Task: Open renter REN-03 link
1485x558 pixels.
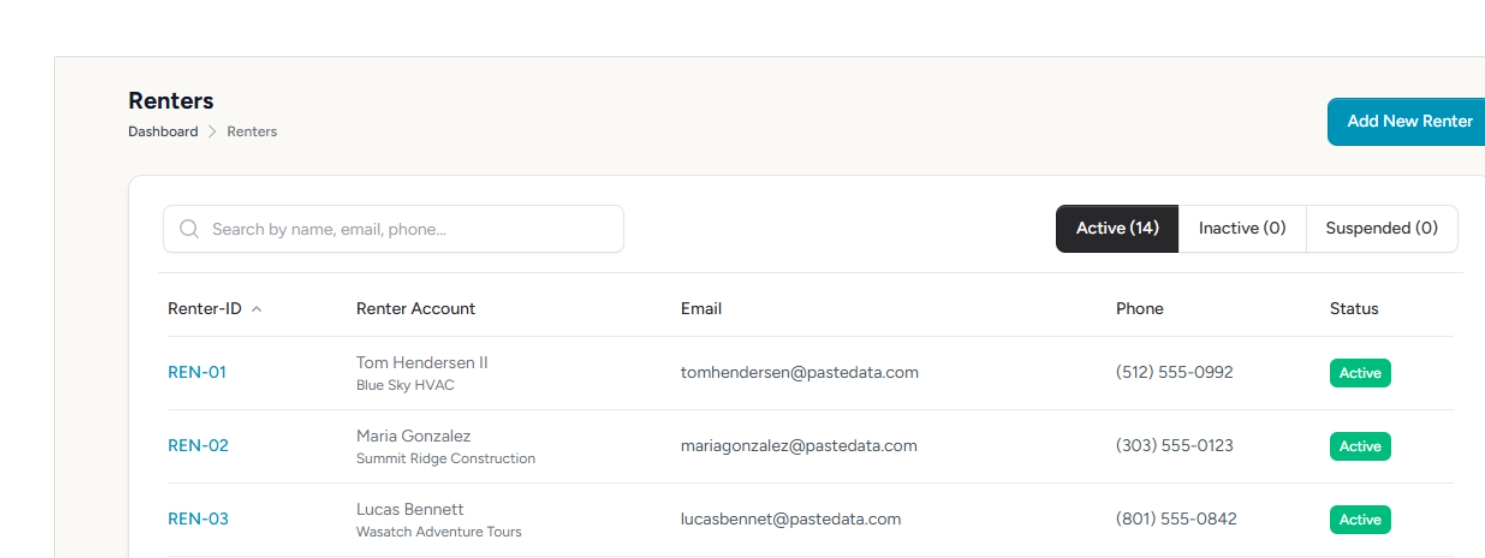Action: coord(198,518)
